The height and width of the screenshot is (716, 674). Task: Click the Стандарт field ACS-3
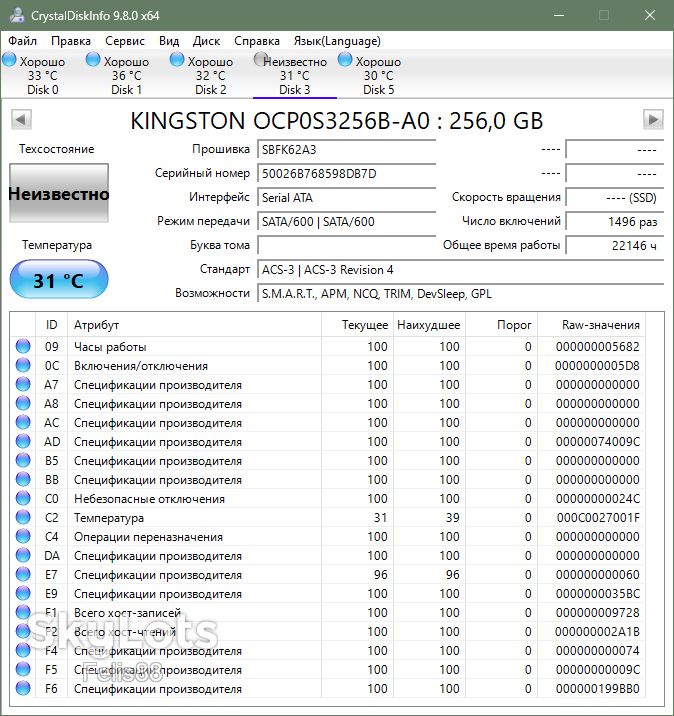coord(460,269)
